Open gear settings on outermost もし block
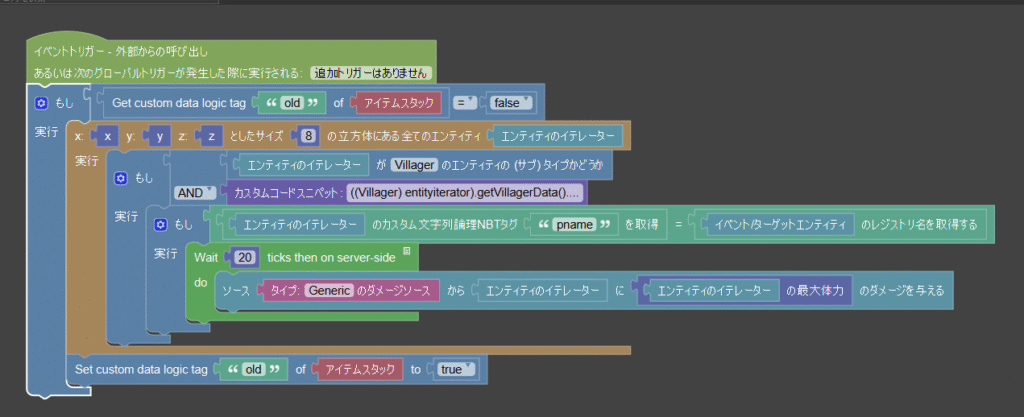The image size is (1024, 417). 42,103
